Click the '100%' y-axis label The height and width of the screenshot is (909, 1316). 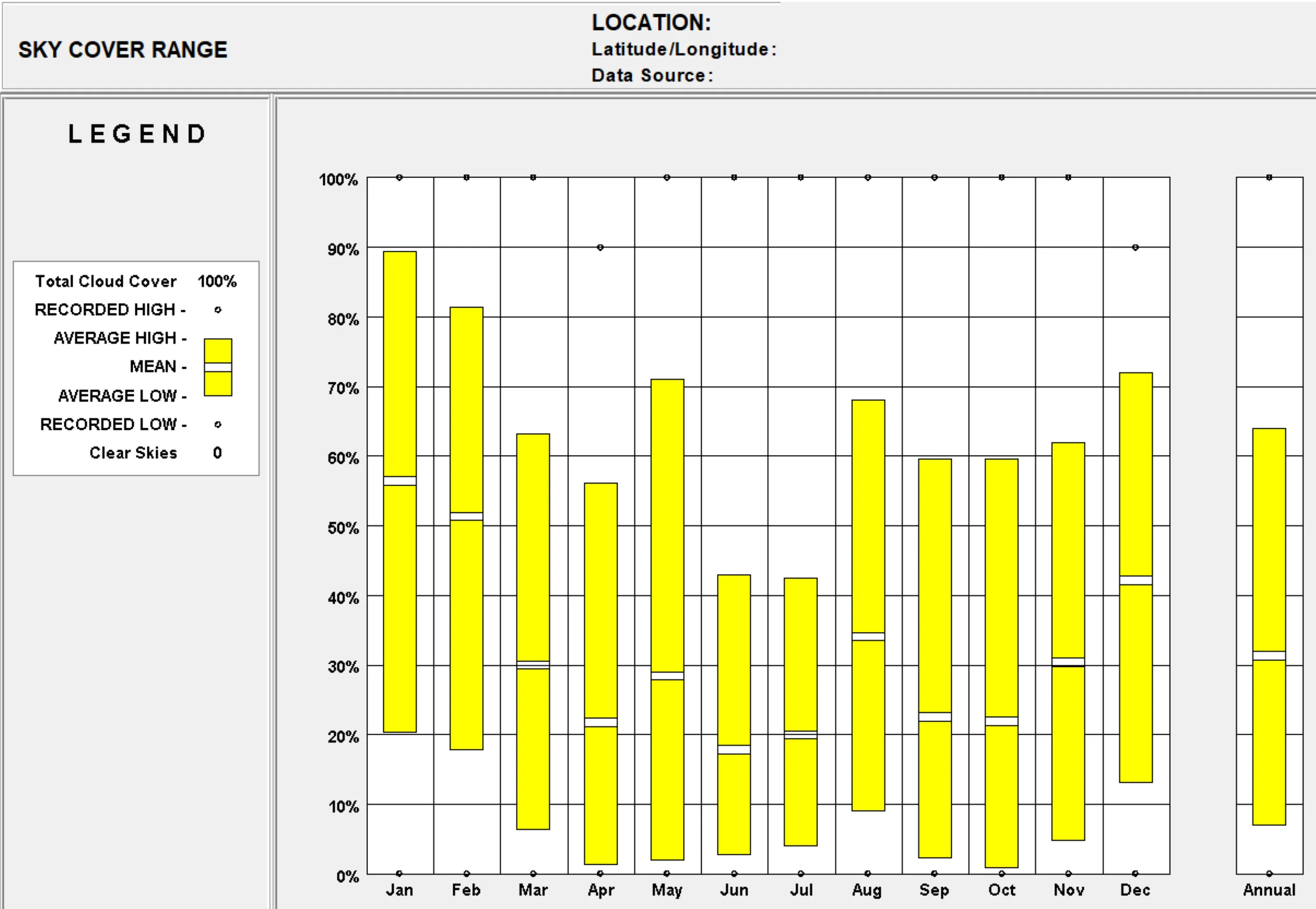(x=338, y=180)
